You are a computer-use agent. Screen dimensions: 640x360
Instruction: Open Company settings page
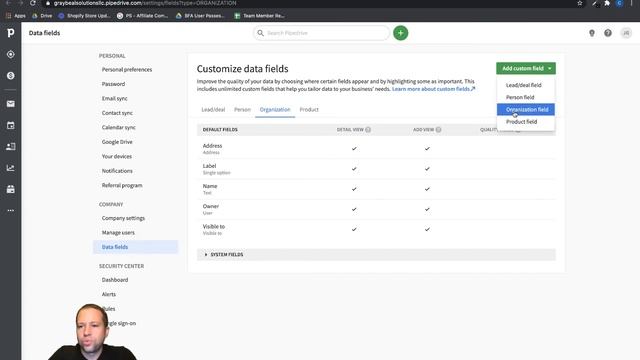tap(123, 218)
